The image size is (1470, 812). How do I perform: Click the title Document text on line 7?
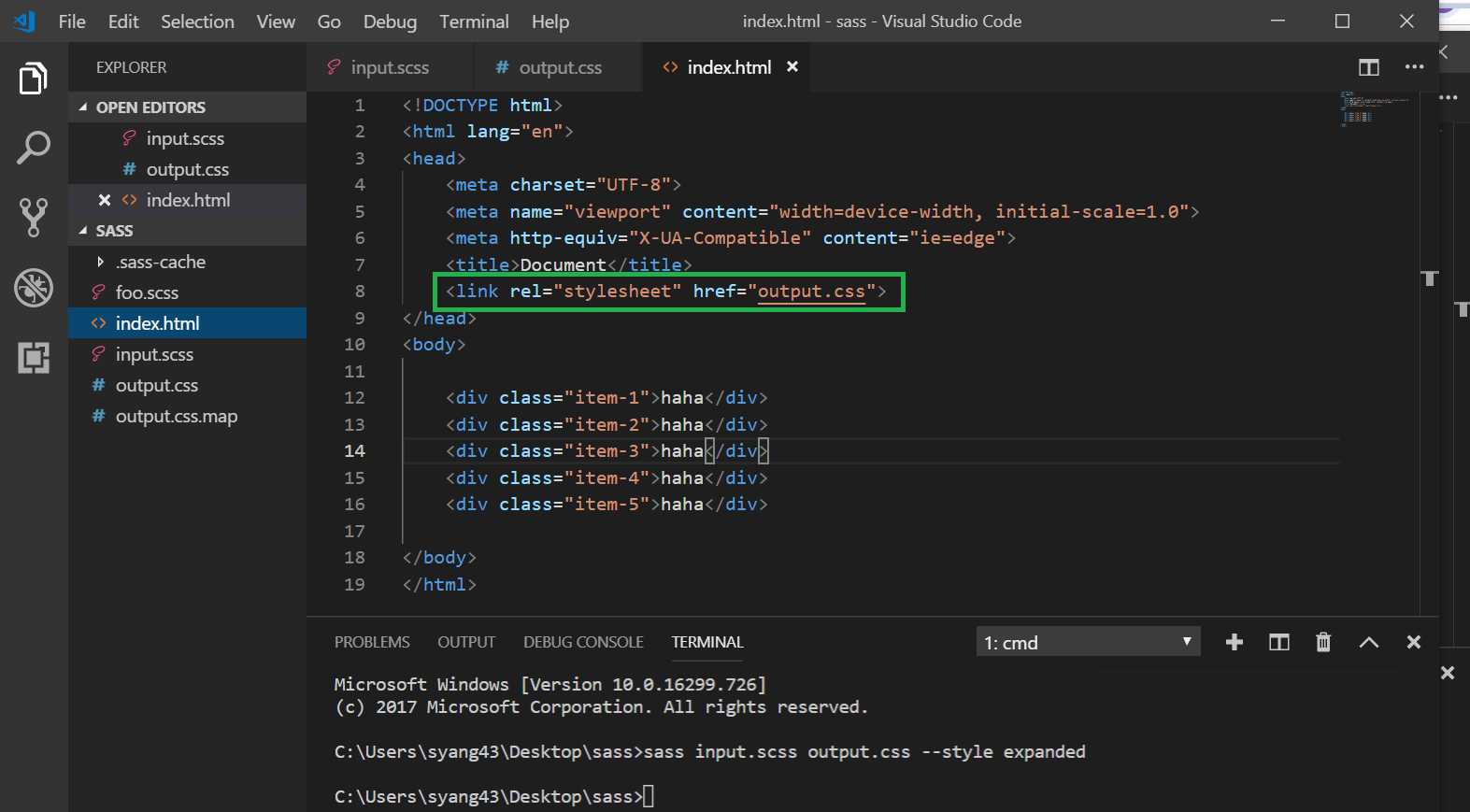(x=563, y=265)
